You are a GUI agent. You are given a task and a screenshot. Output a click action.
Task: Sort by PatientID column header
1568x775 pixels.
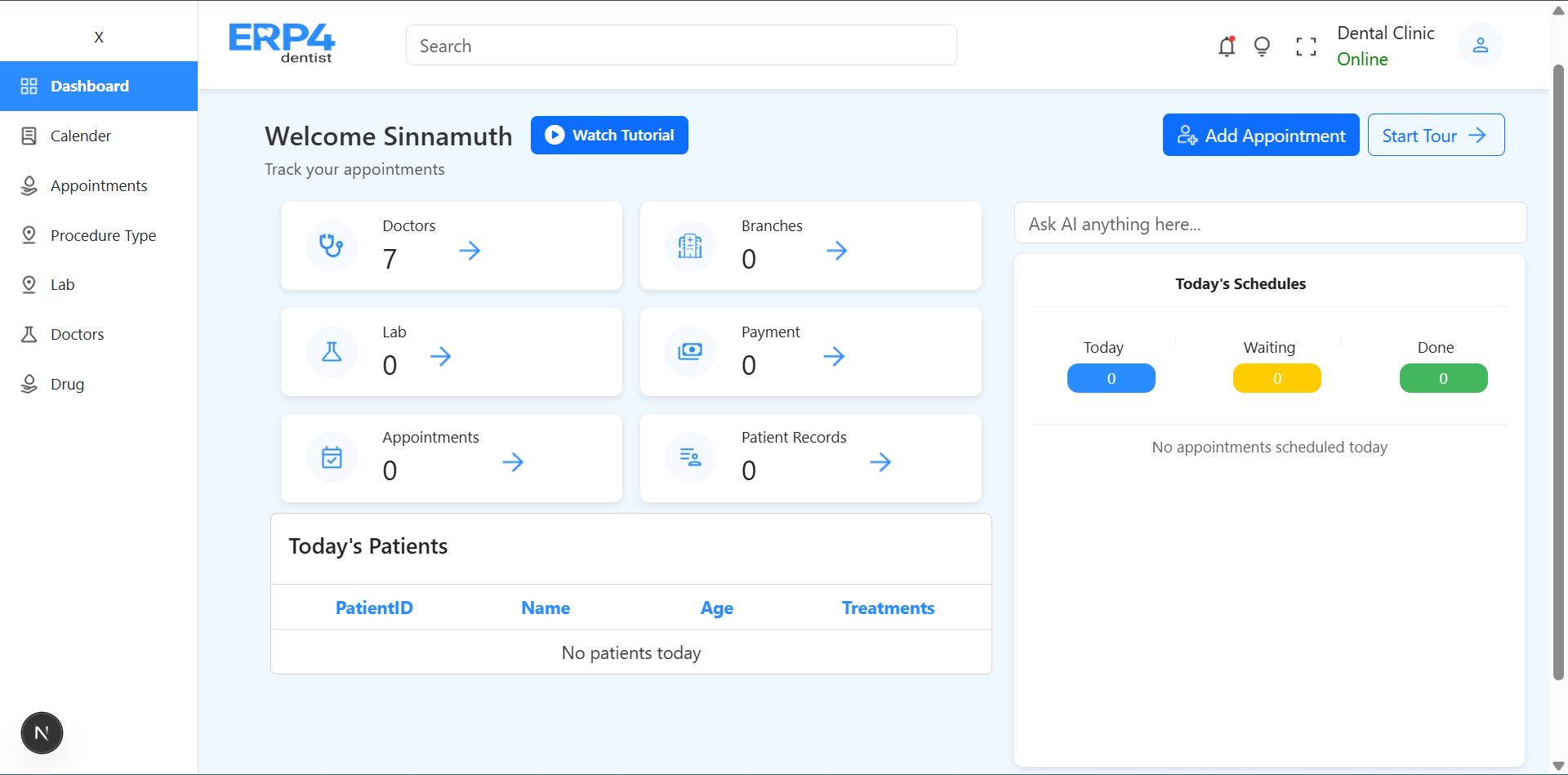coord(374,608)
